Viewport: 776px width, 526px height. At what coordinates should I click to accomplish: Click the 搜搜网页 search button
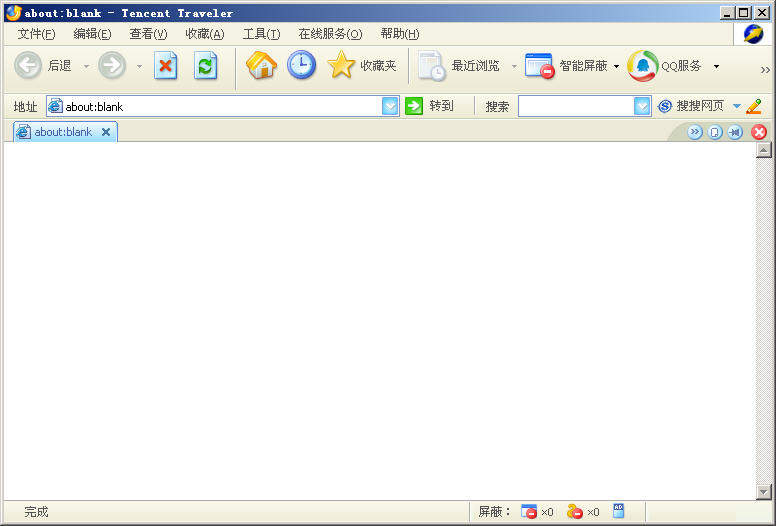(700, 106)
